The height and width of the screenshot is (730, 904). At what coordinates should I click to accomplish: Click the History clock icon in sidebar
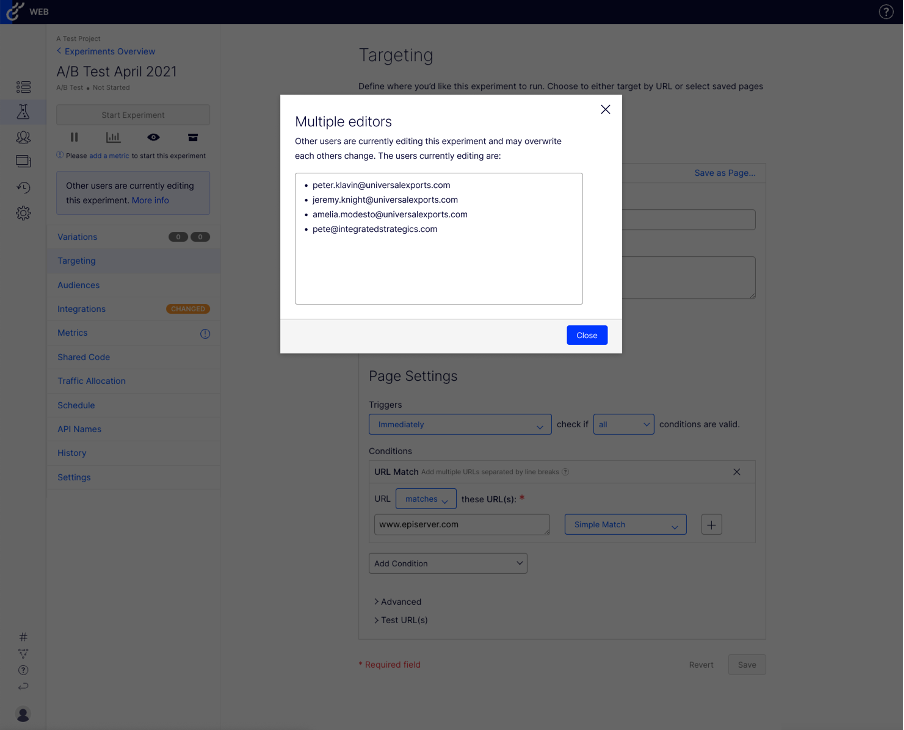pyautogui.click(x=23, y=187)
